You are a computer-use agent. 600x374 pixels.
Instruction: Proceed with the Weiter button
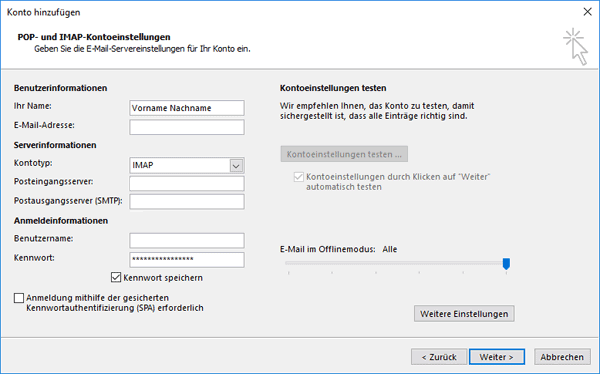tap(497, 357)
